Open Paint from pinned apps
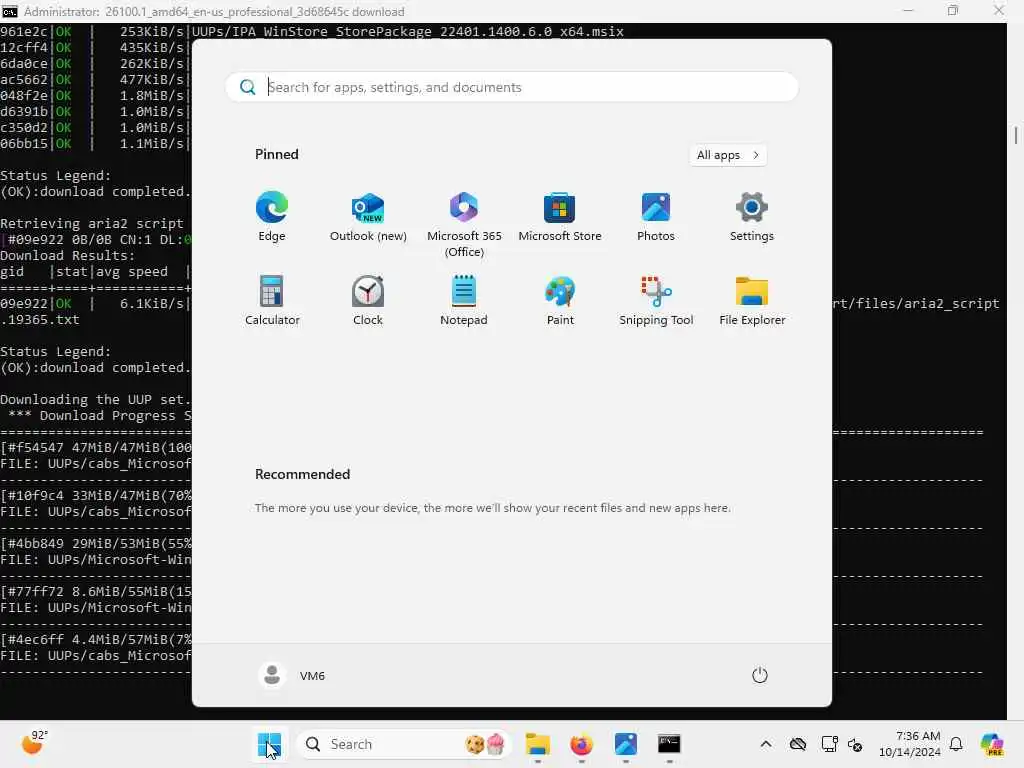 tap(560, 302)
